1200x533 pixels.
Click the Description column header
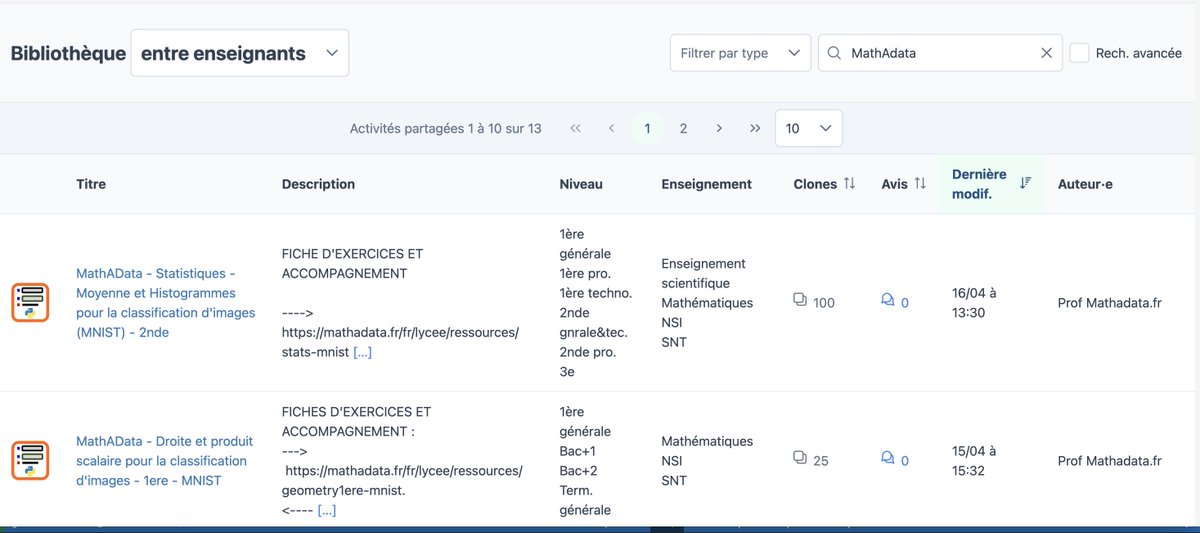(x=318, y=184)
